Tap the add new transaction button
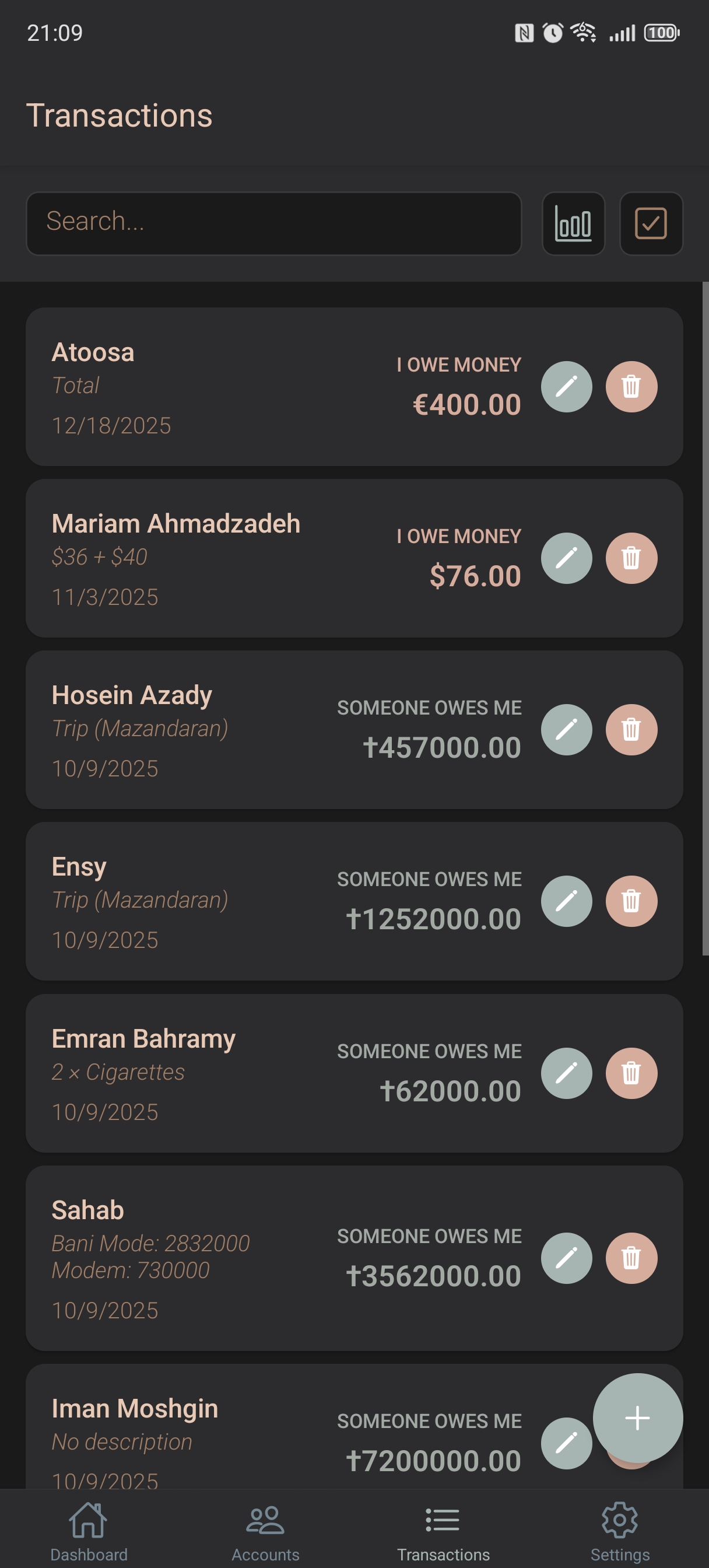 point(637,1417)
